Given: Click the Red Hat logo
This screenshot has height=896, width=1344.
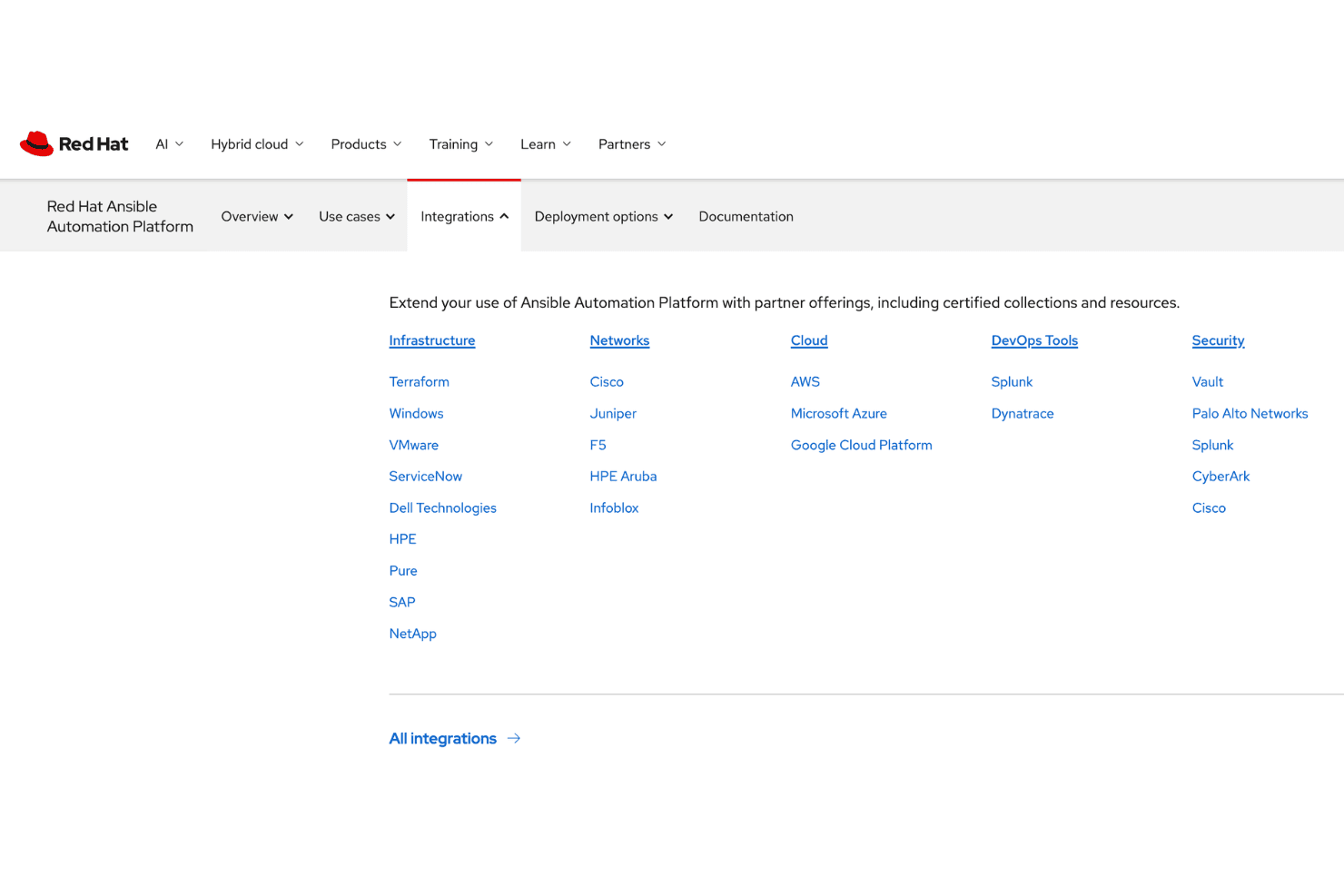Looking at the screenshot, I should (x=74, y=143).
